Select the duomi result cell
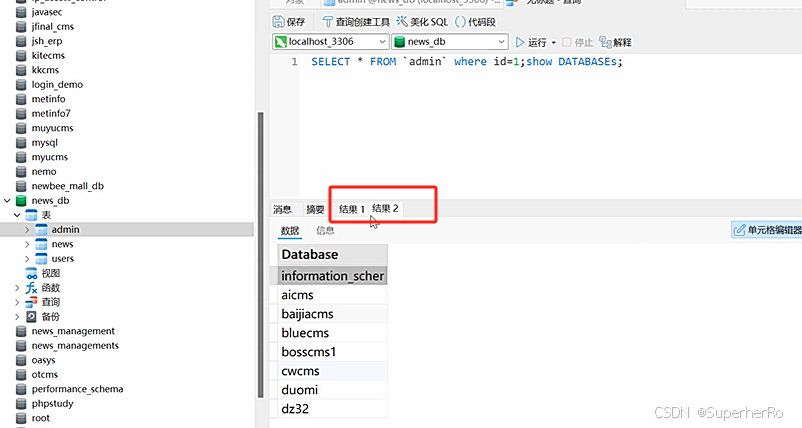Screen dimensions: 802x428 (x=332, y=390)
